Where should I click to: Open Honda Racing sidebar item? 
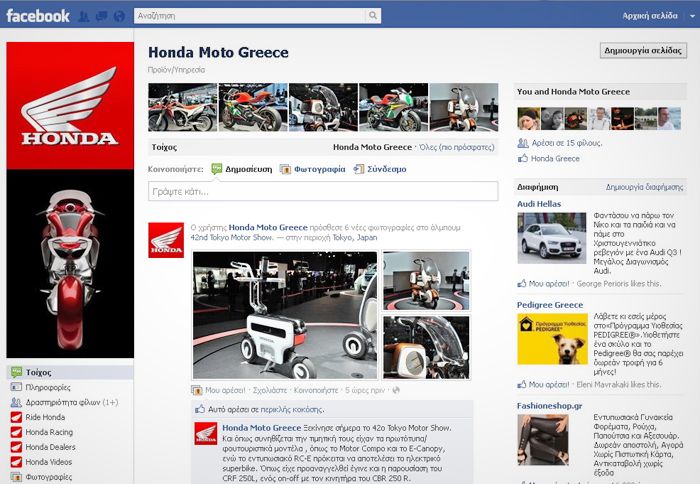(x=49, y=432)
